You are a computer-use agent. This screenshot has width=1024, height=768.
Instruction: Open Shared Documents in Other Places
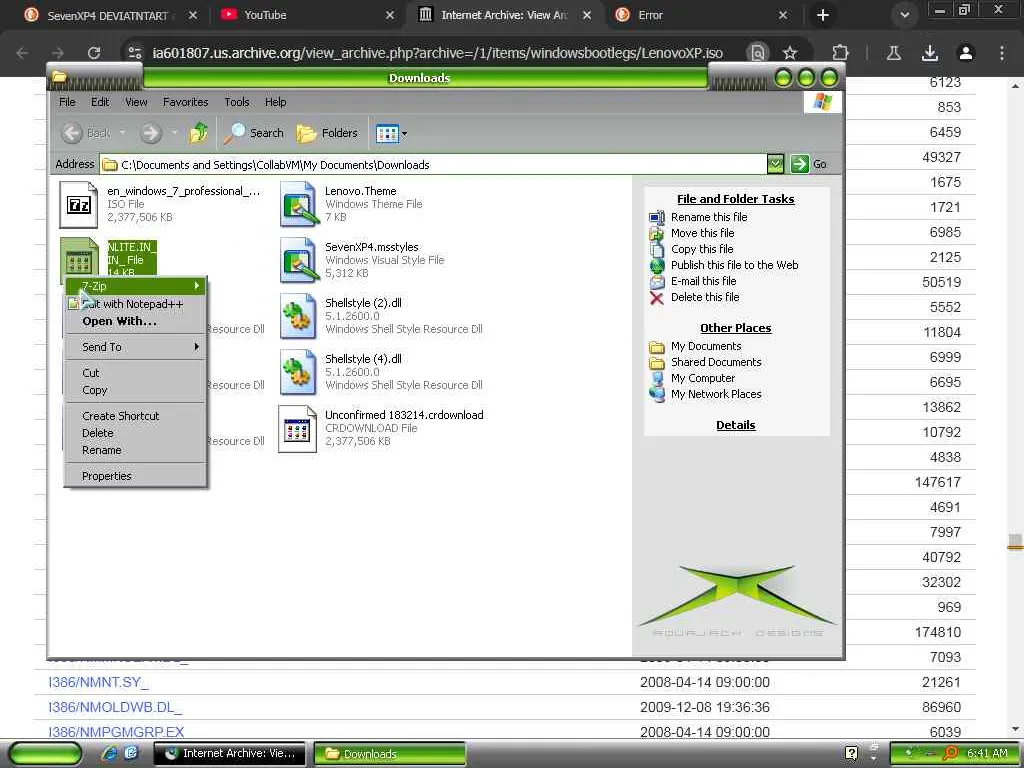[716, 362]
